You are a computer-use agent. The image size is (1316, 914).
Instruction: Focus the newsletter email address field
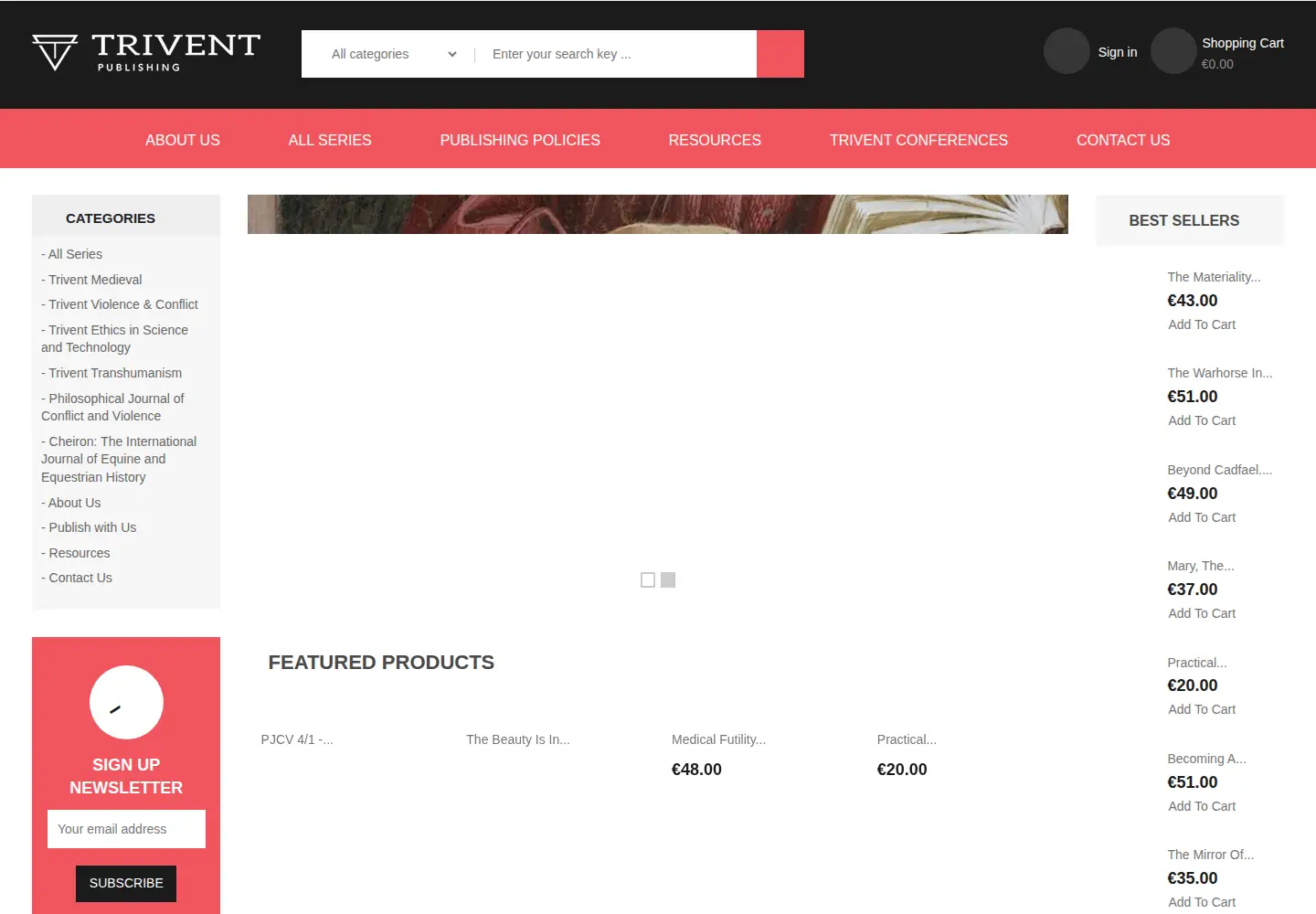(126, 829)
